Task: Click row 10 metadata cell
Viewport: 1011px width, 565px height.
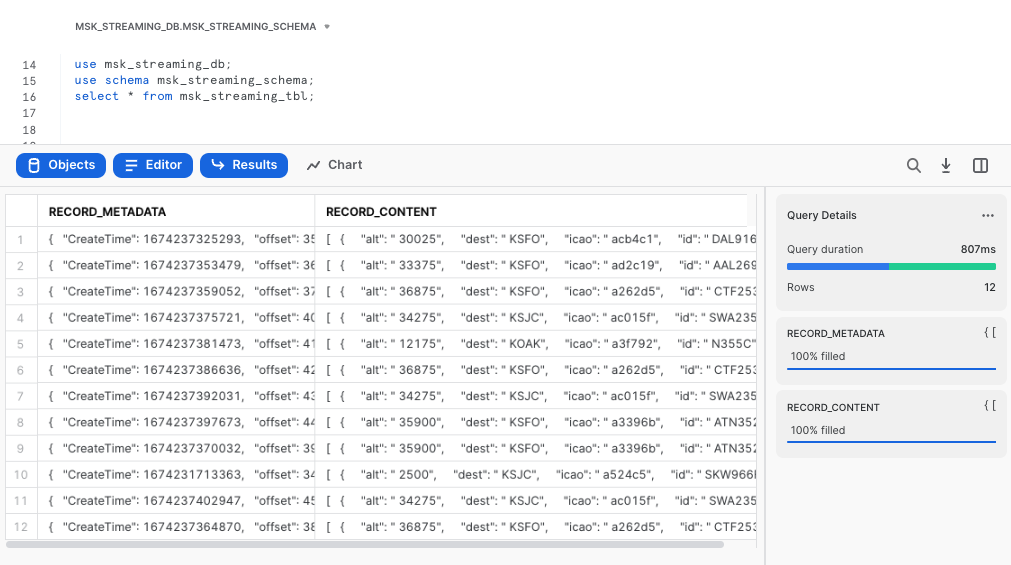Action: [x=180, y=474]
